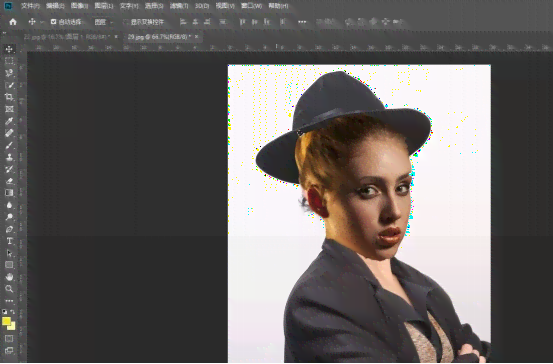Open the 视图 menu
Image resolution: width=553 pixels, height=364 pixels.
pos(225,6)
